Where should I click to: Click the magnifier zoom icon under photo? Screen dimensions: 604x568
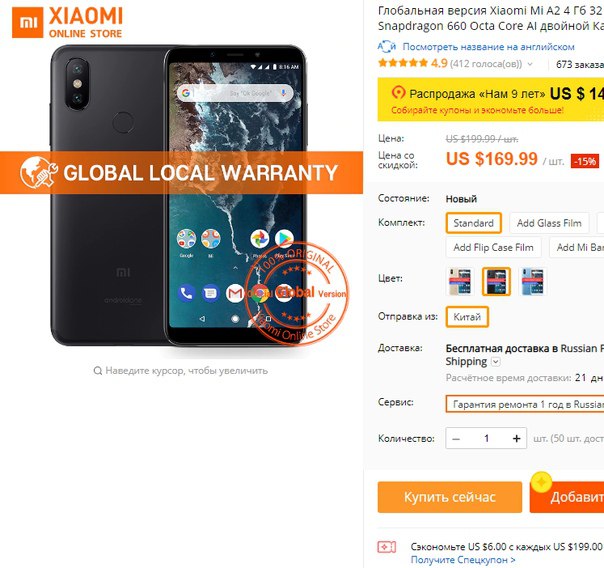point(98,371)
